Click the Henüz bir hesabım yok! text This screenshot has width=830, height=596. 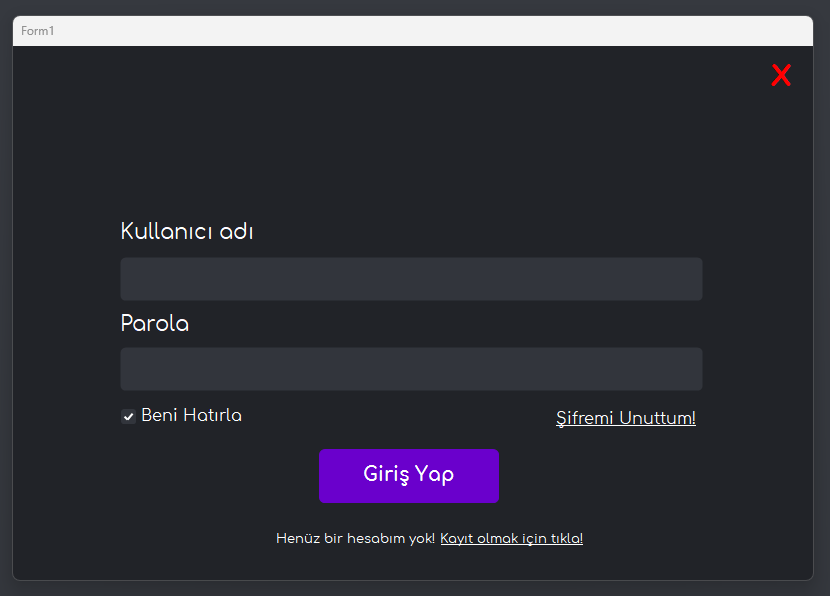click(x=355, y=539)
